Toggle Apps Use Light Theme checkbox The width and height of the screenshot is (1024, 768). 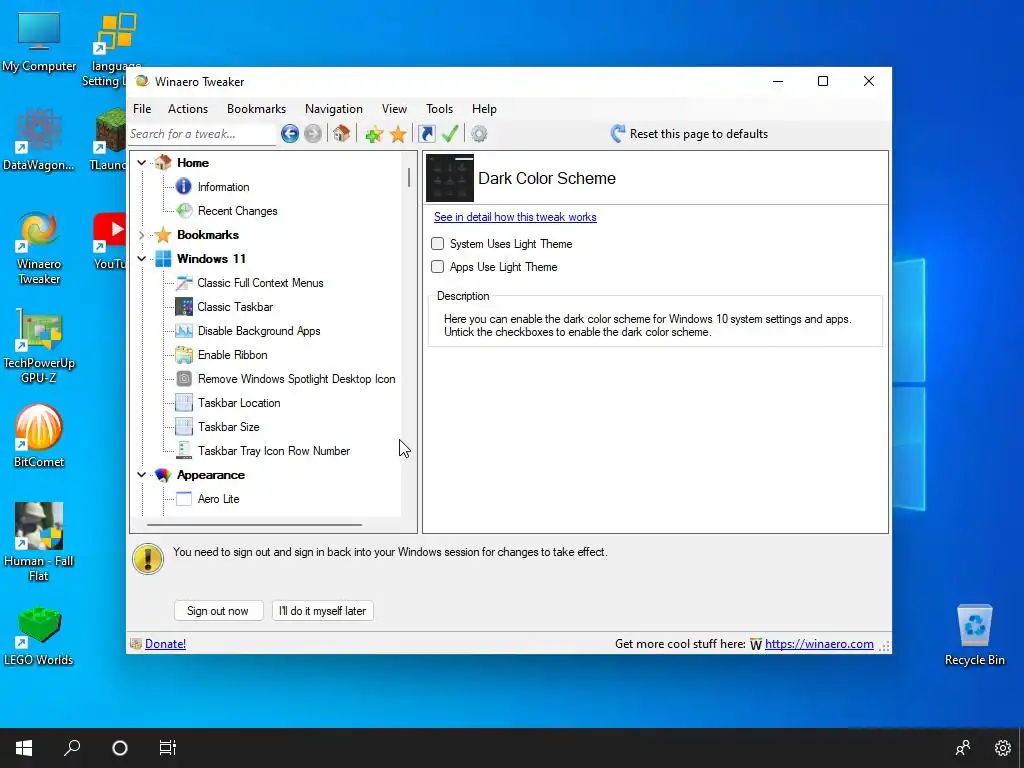[x=438, y=266]
